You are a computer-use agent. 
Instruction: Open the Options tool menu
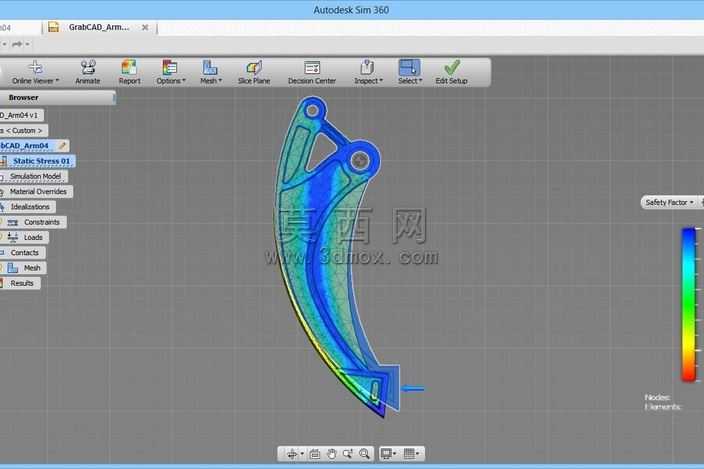[x=170, y=72]
